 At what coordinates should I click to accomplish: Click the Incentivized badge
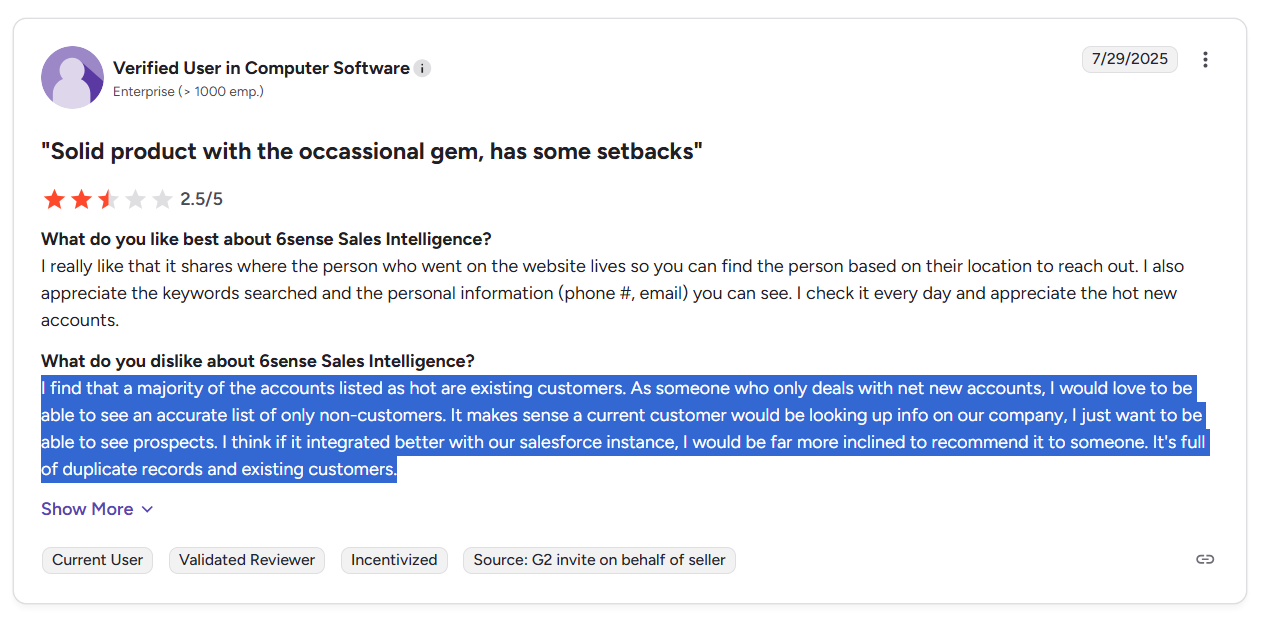click(394, 560)
